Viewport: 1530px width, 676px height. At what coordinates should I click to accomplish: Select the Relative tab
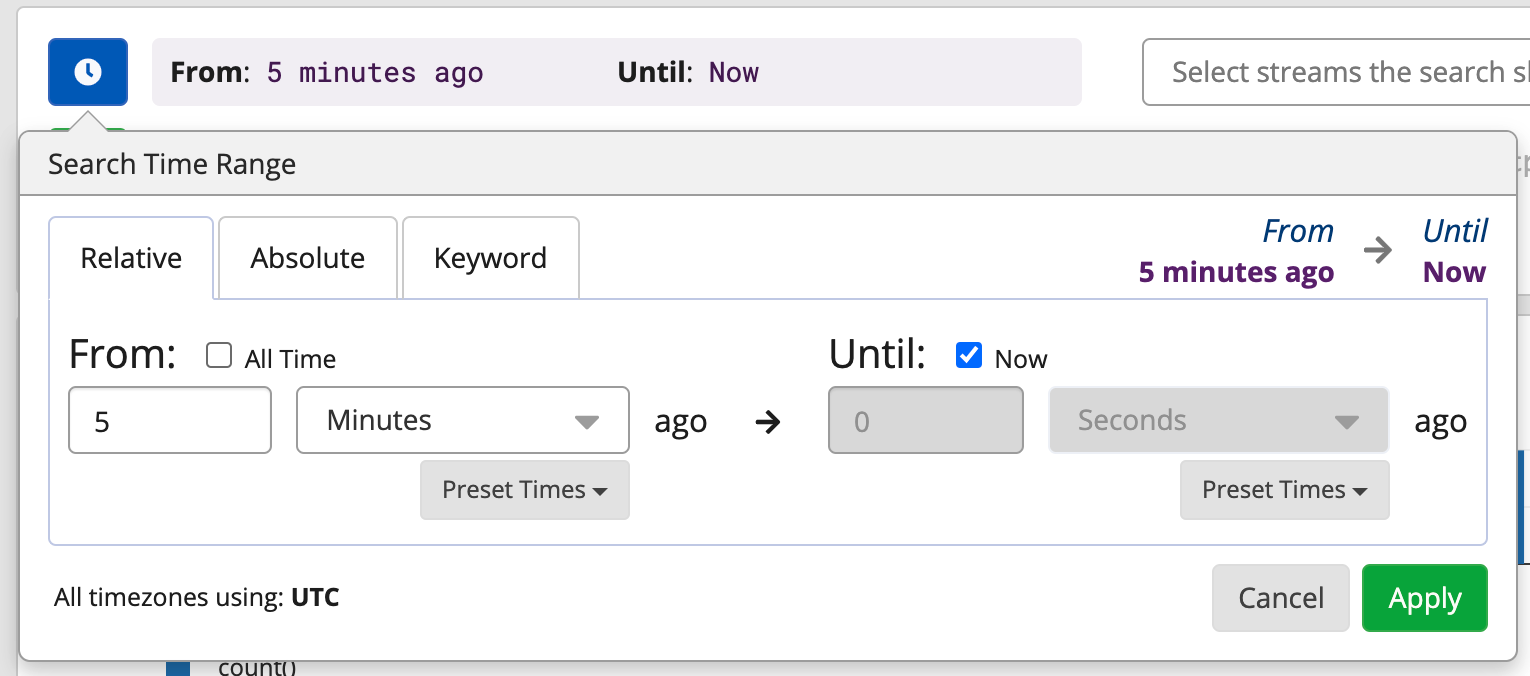(131, 258)
